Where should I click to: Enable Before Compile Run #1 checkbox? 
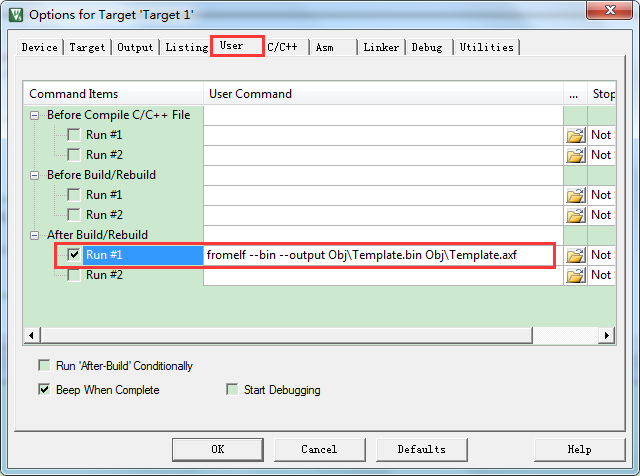coord(74,135)
